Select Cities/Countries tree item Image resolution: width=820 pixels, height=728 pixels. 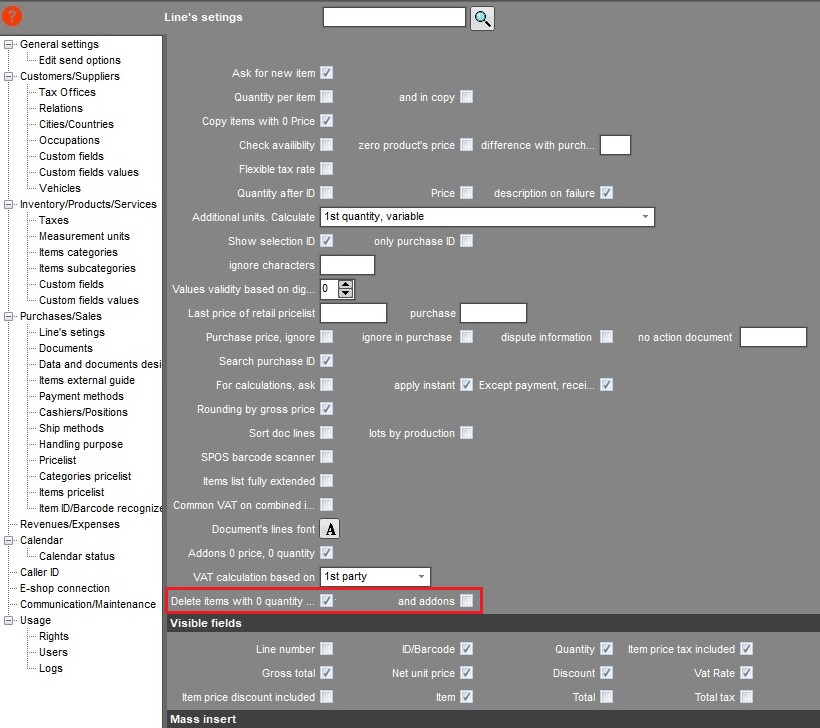[76, 124]
